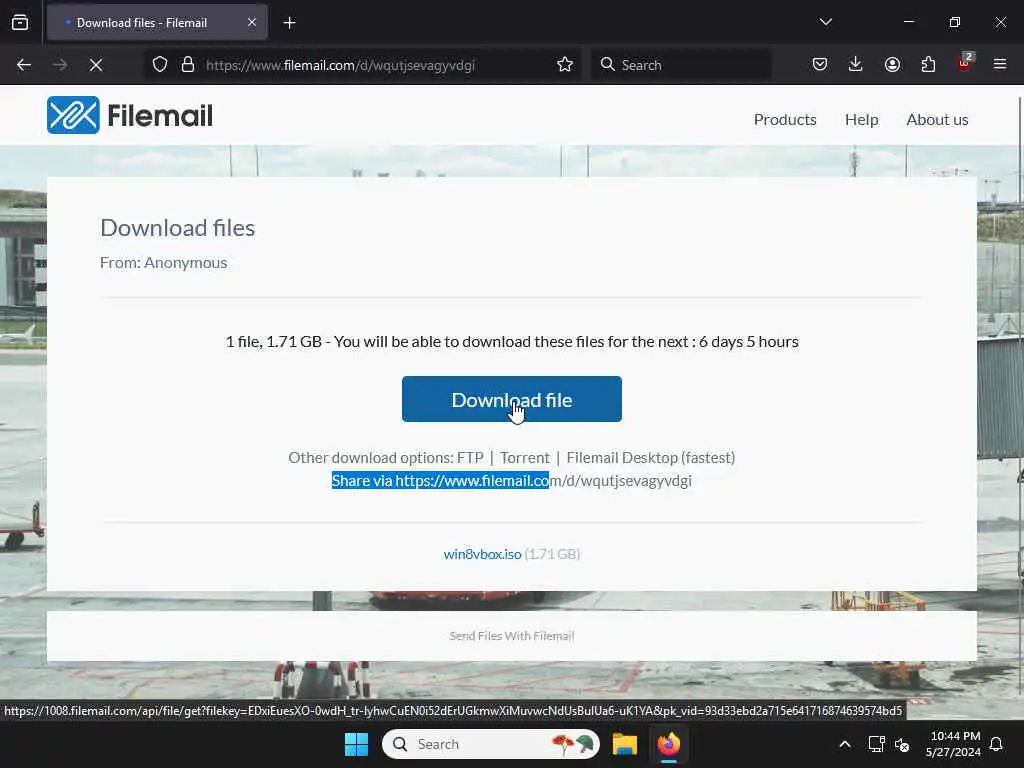Stop loading the page with X button
Screen dimensions: 1024x768
click(96, 65)
